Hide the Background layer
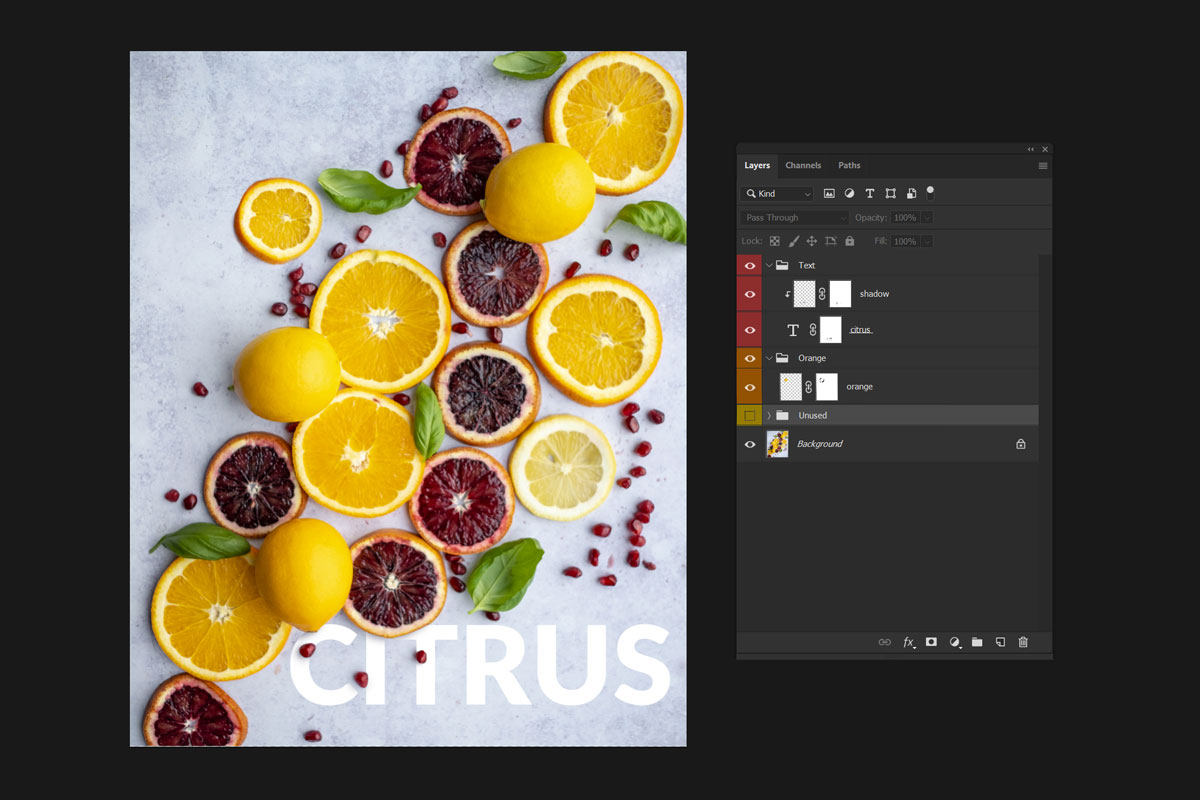1200x800 pixels. [749, 444]
